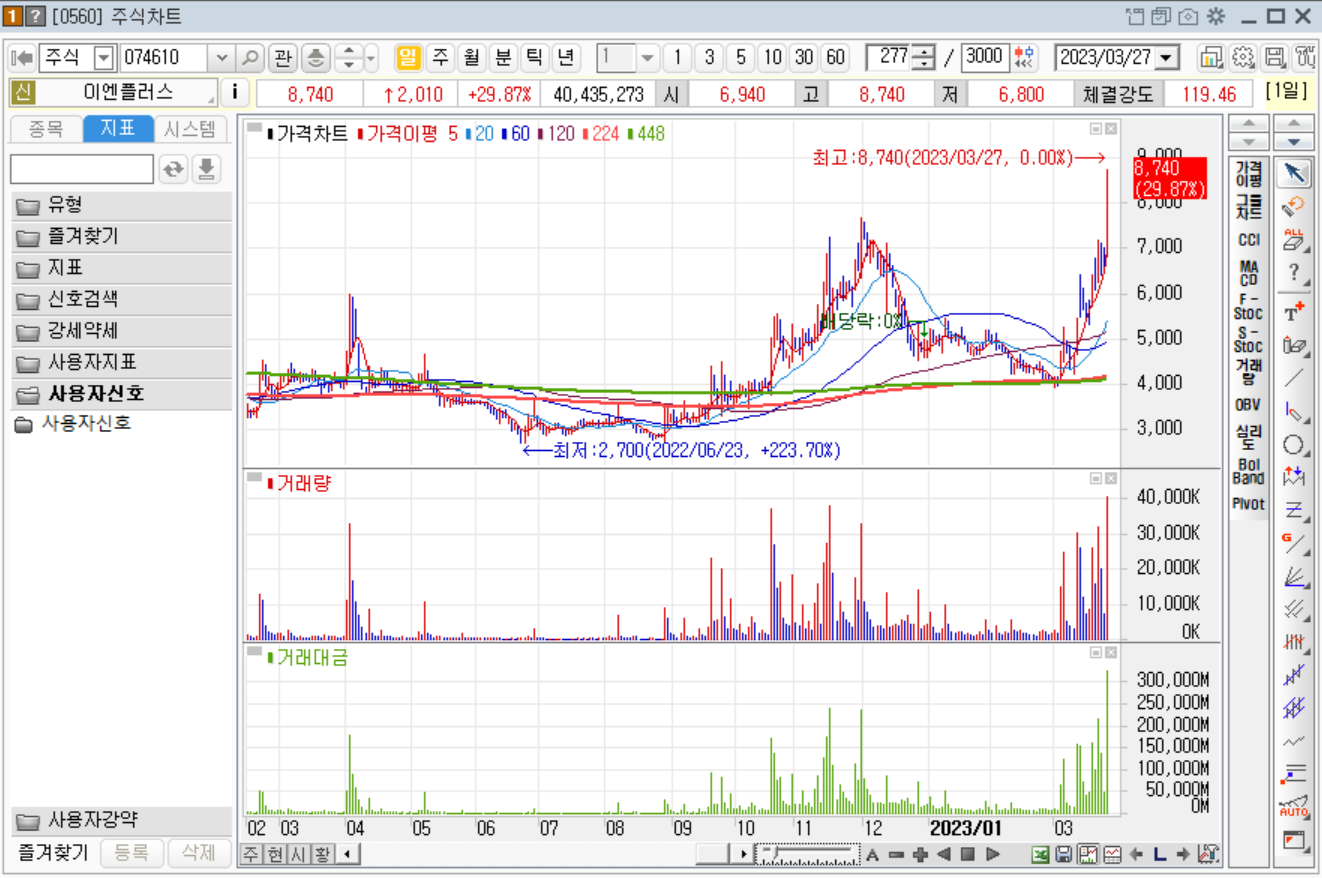Click the 즐겨찾기 tab at panel bottom
The width and height of the screenshot is (1322, 878).
(x=53, y=853)
